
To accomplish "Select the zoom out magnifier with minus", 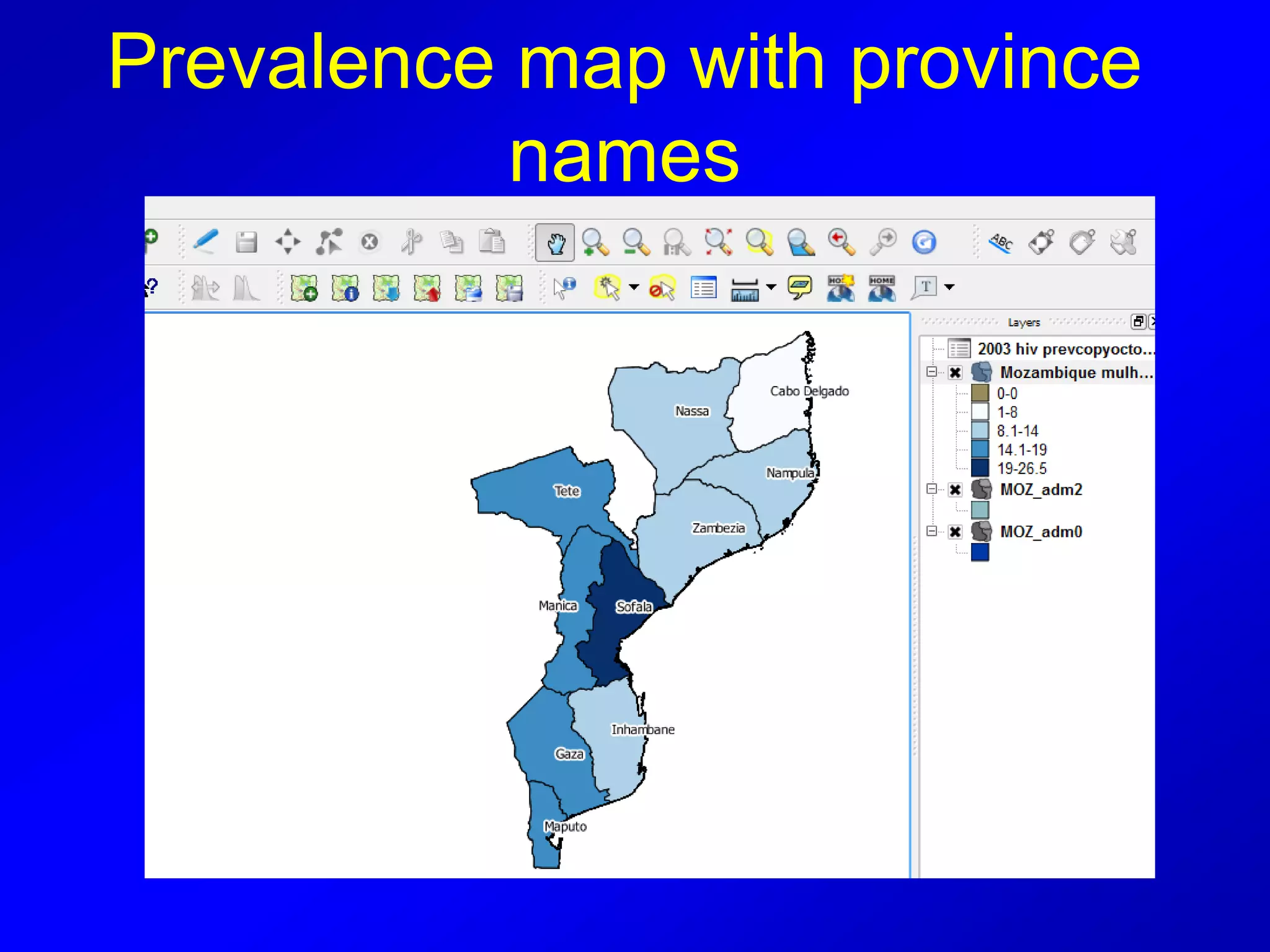I will coord(636,242).
